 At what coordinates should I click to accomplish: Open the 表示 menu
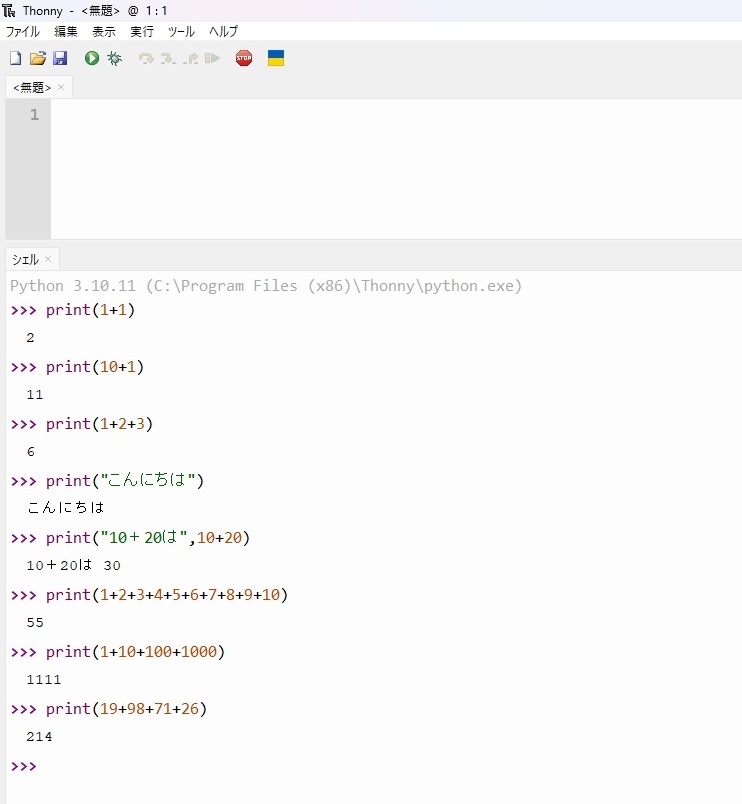pos(104,31)
